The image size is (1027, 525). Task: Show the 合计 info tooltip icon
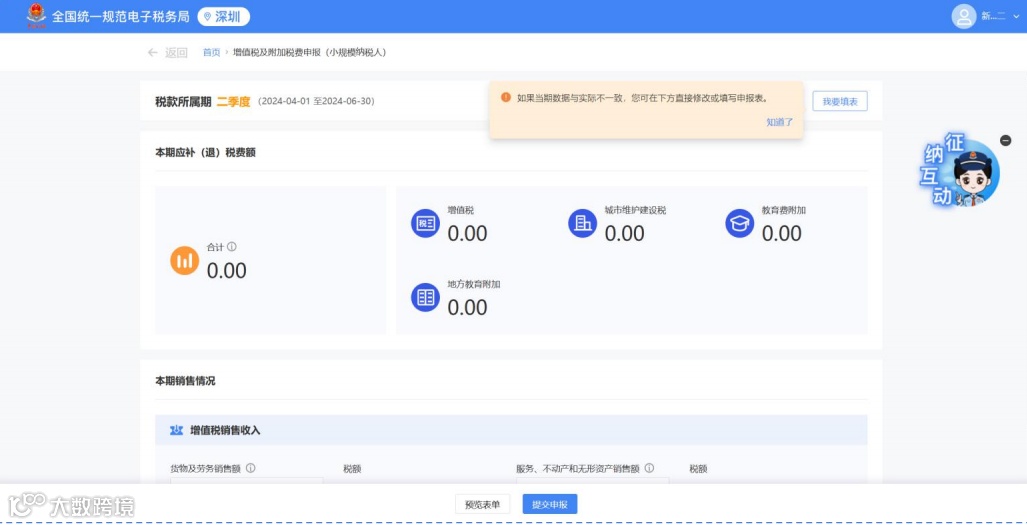pyautogui.click(x=232, y=247)
